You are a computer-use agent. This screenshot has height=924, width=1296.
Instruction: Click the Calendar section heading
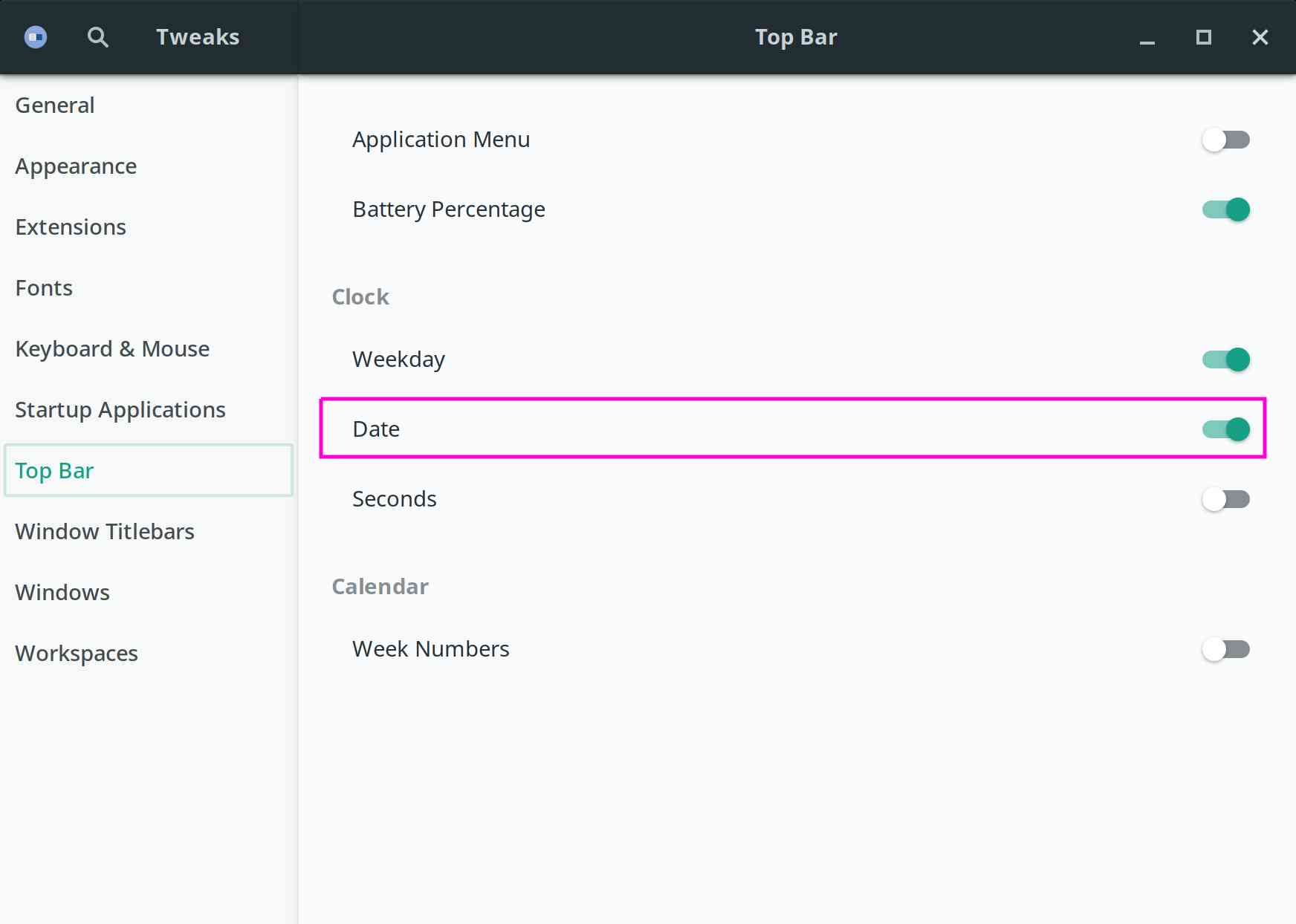(x=380, y=587)
